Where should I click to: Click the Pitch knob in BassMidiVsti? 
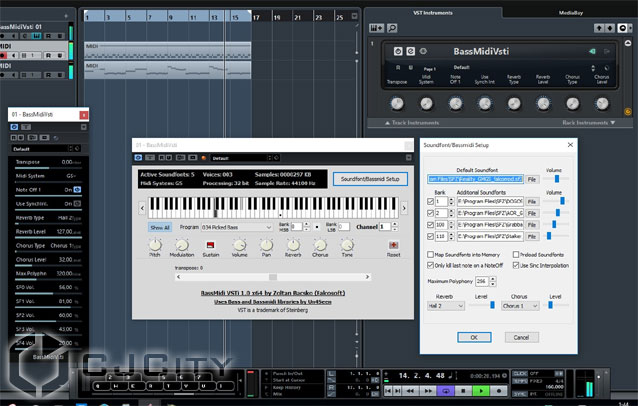click(155, 245)
